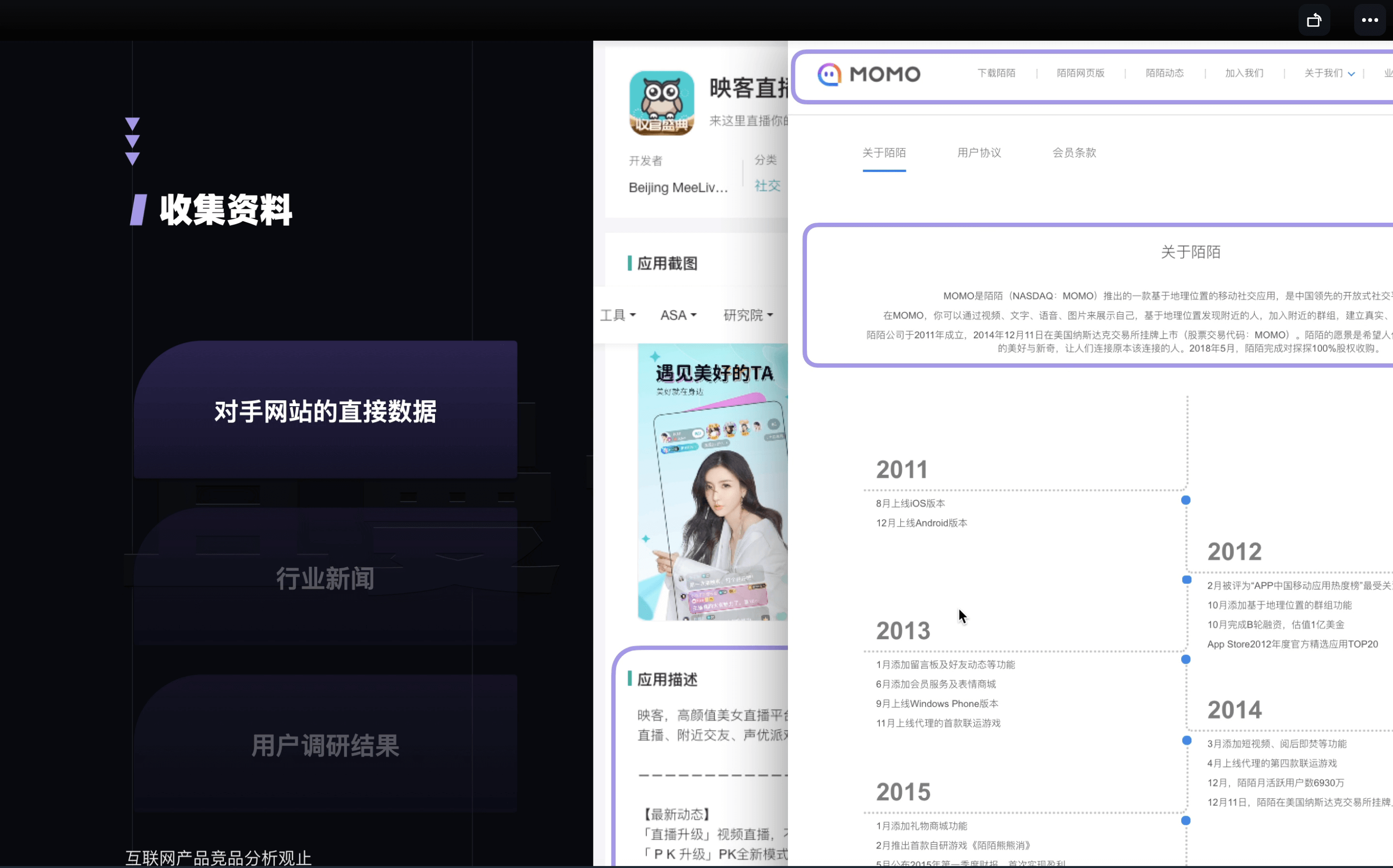Click the 关于陌陌 panel heading
Viewport: 1393px width, 868px height.
coord(1190,252)
